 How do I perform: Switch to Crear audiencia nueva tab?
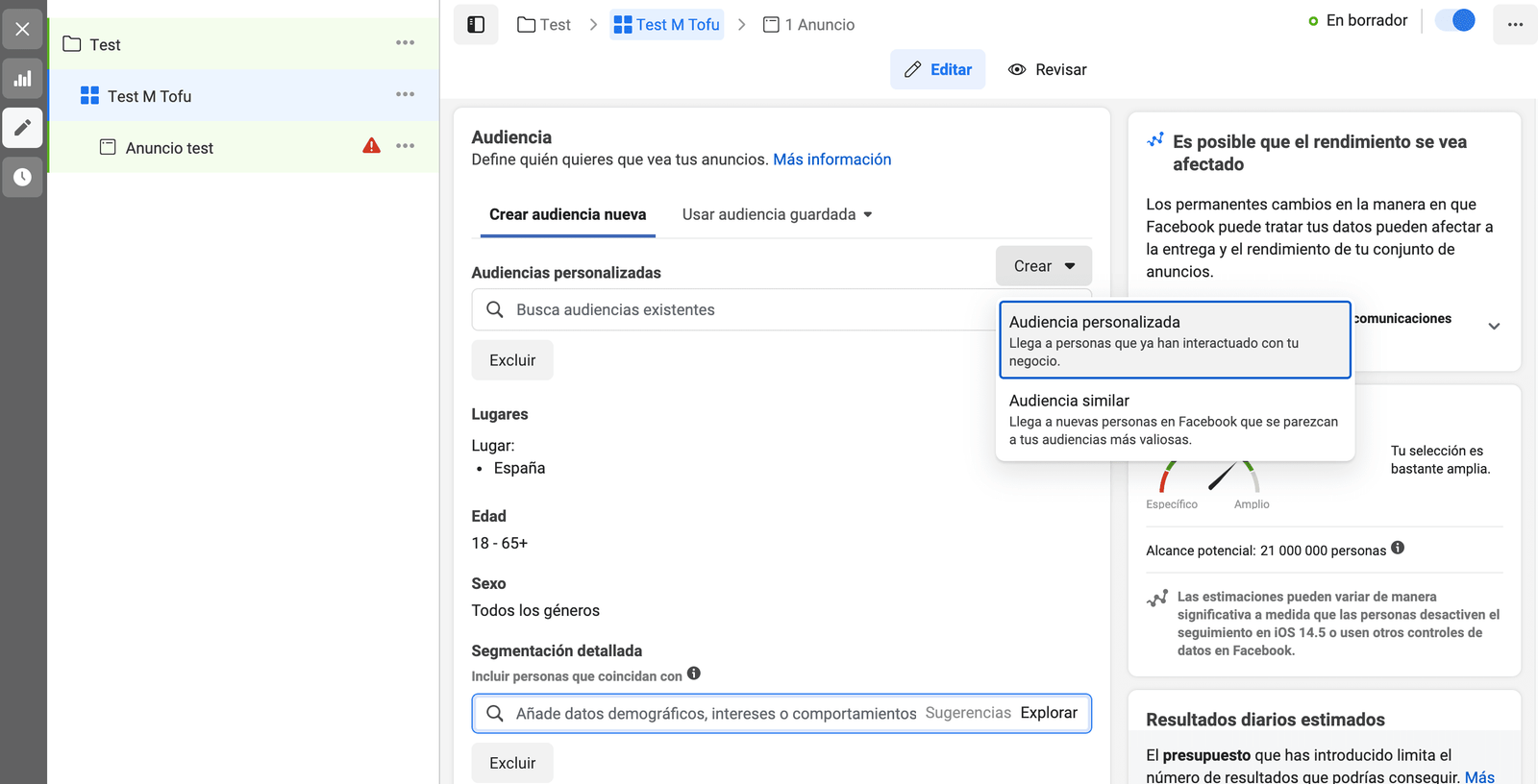567,214
